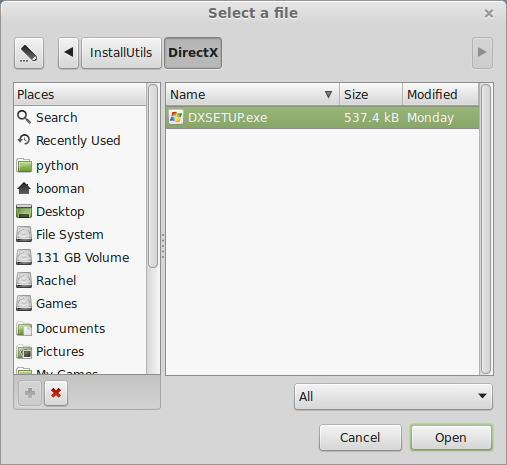Sort files by the Size column

[x=371, y=95]
